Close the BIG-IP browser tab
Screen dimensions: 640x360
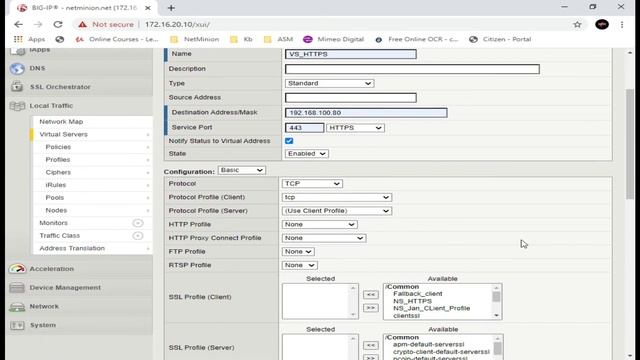click(148, 8)
